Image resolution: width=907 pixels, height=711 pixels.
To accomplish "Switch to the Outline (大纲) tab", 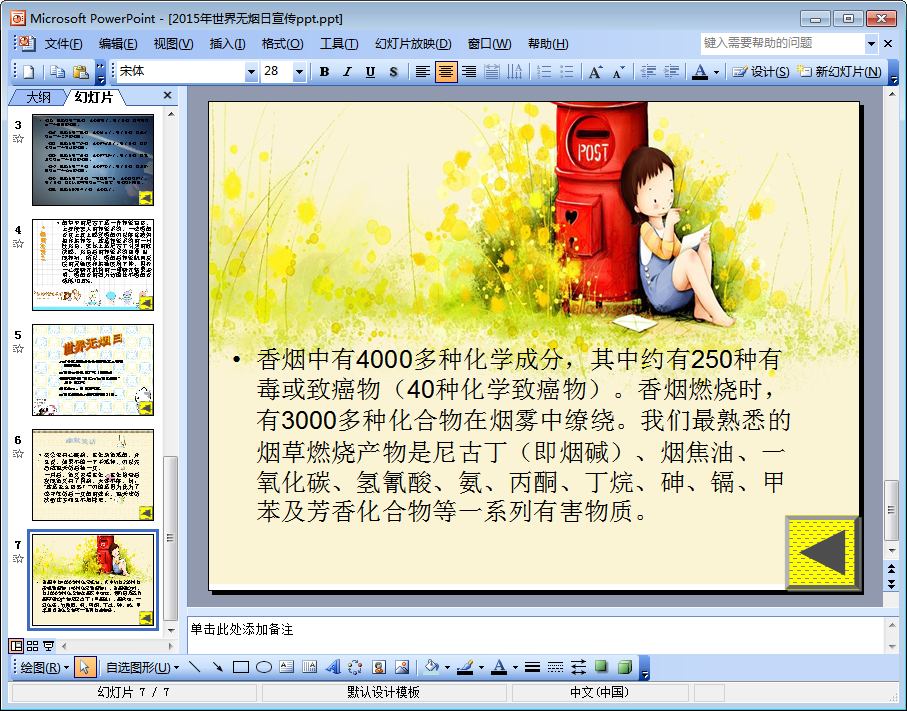I will coord(38,97).
